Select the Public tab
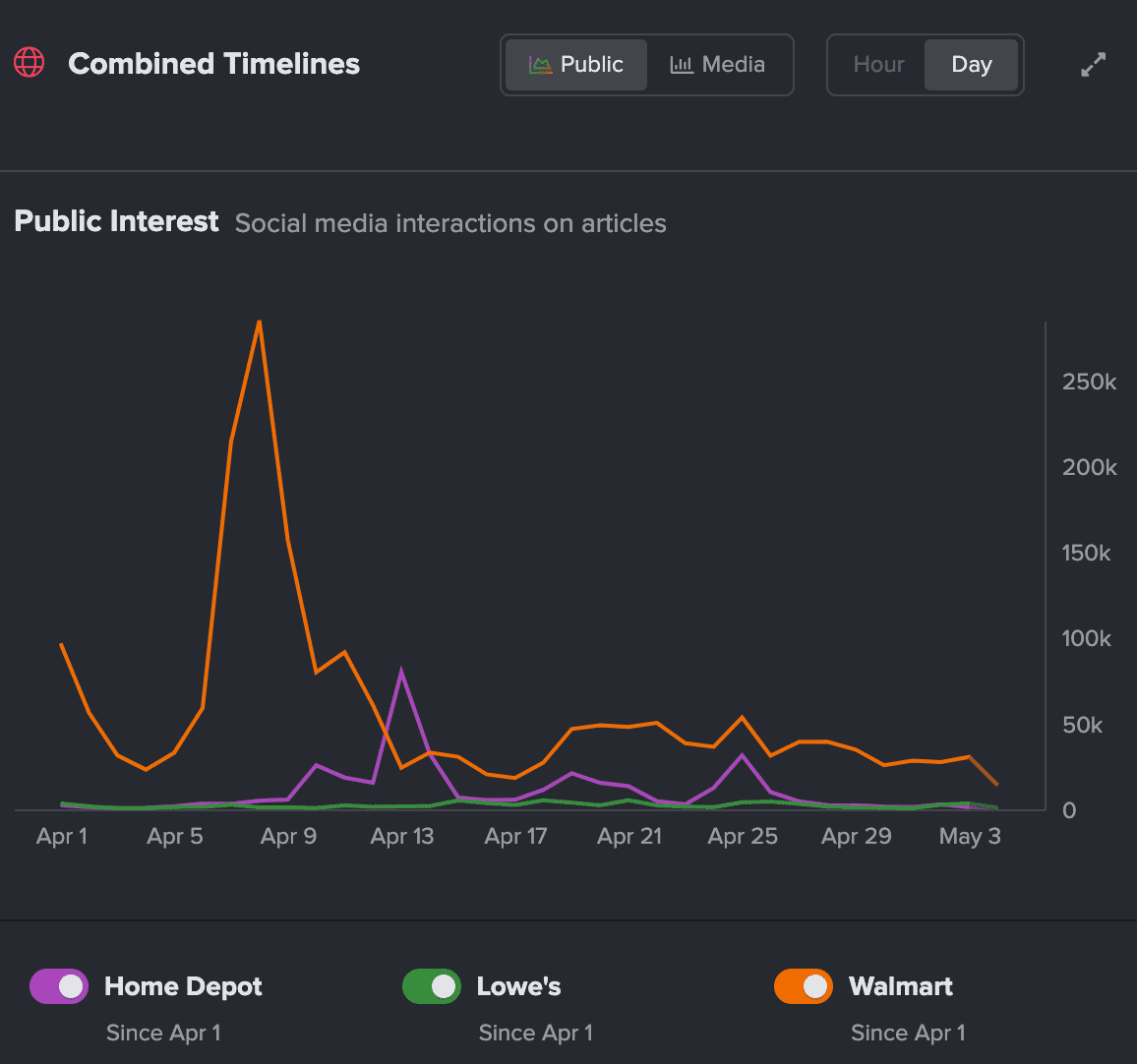The height and width of the screenshot is (1064, 1137). coord(574,64)
